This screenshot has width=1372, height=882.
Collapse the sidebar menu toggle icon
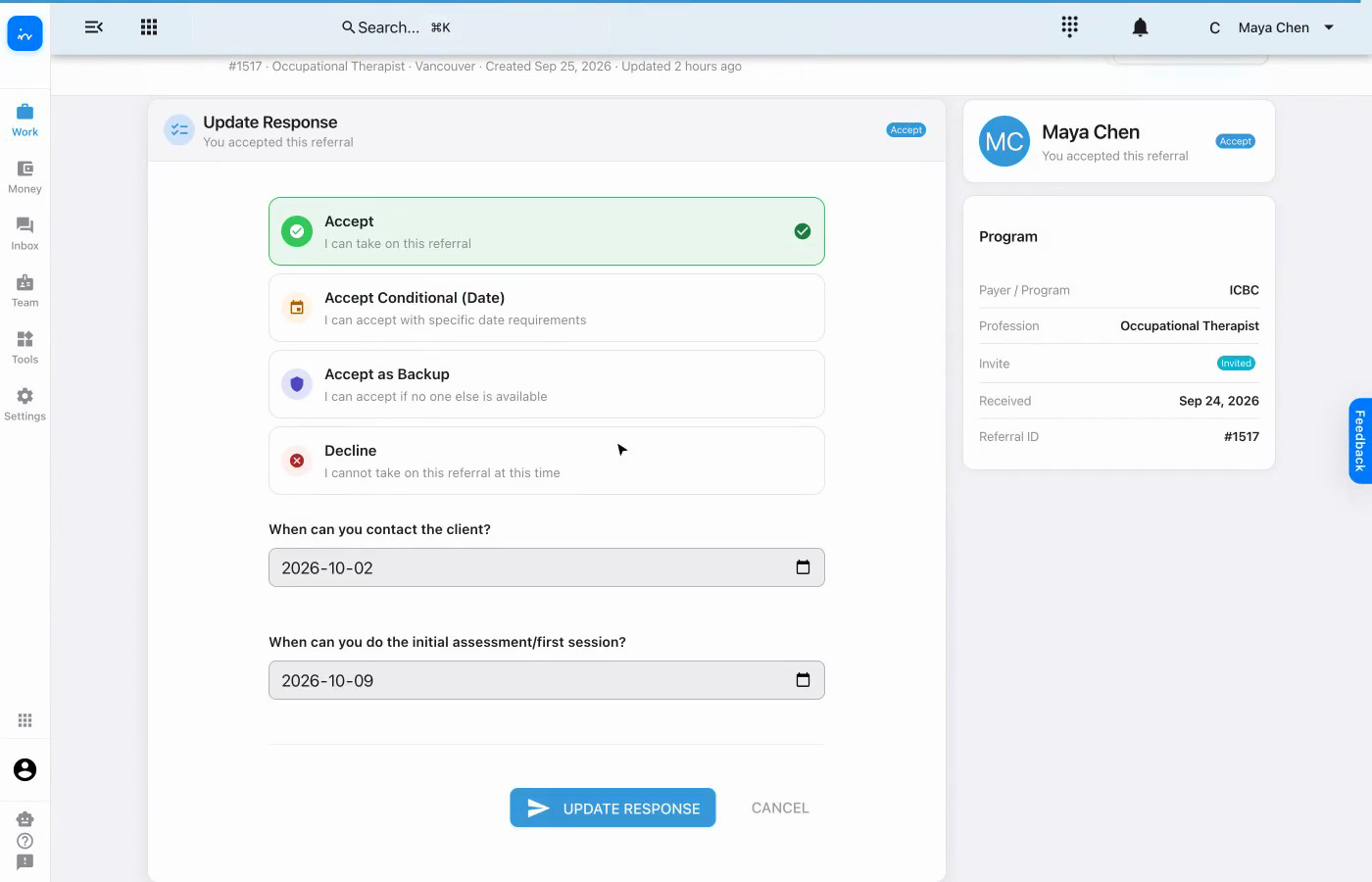(94, 27)
